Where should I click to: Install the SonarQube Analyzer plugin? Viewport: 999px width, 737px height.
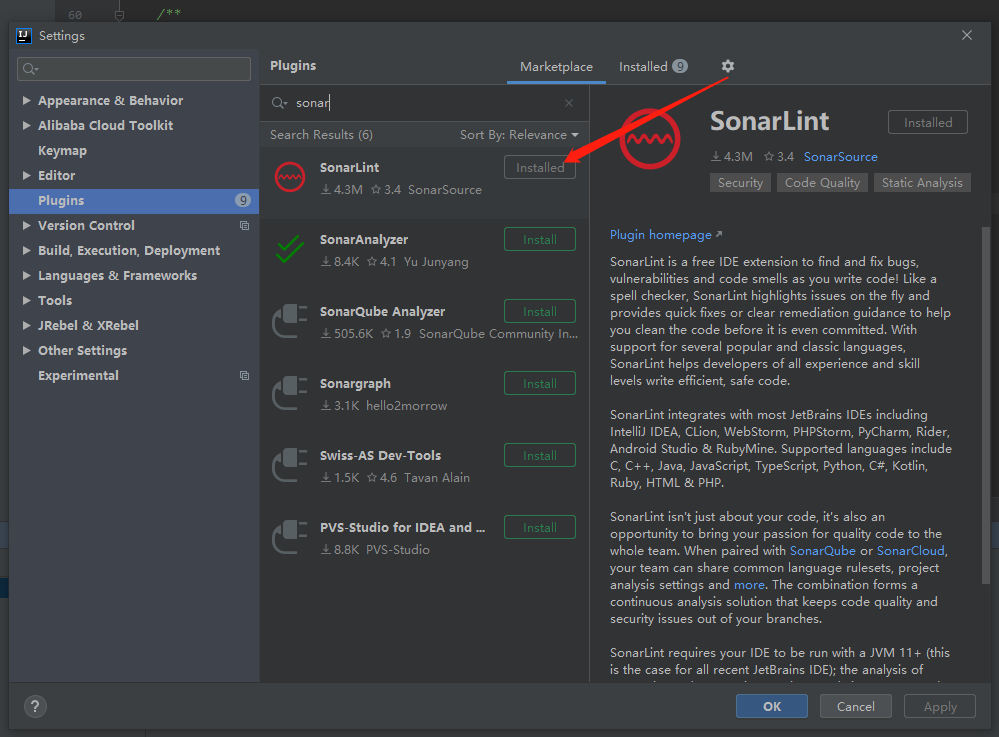(x=540, y=311)
